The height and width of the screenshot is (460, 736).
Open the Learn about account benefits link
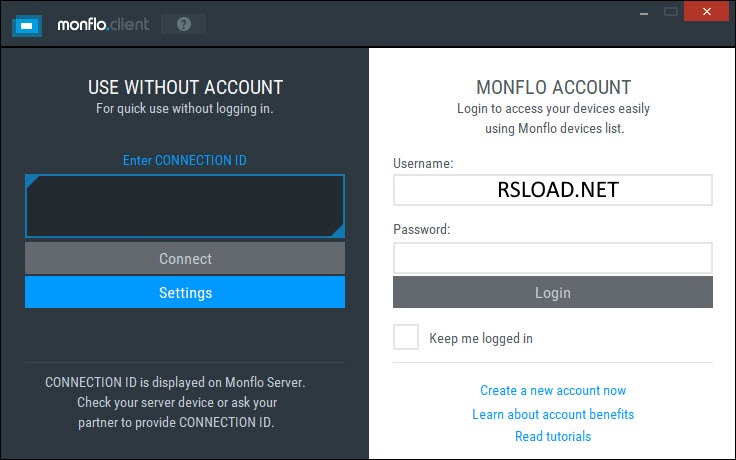pos(553,414)
